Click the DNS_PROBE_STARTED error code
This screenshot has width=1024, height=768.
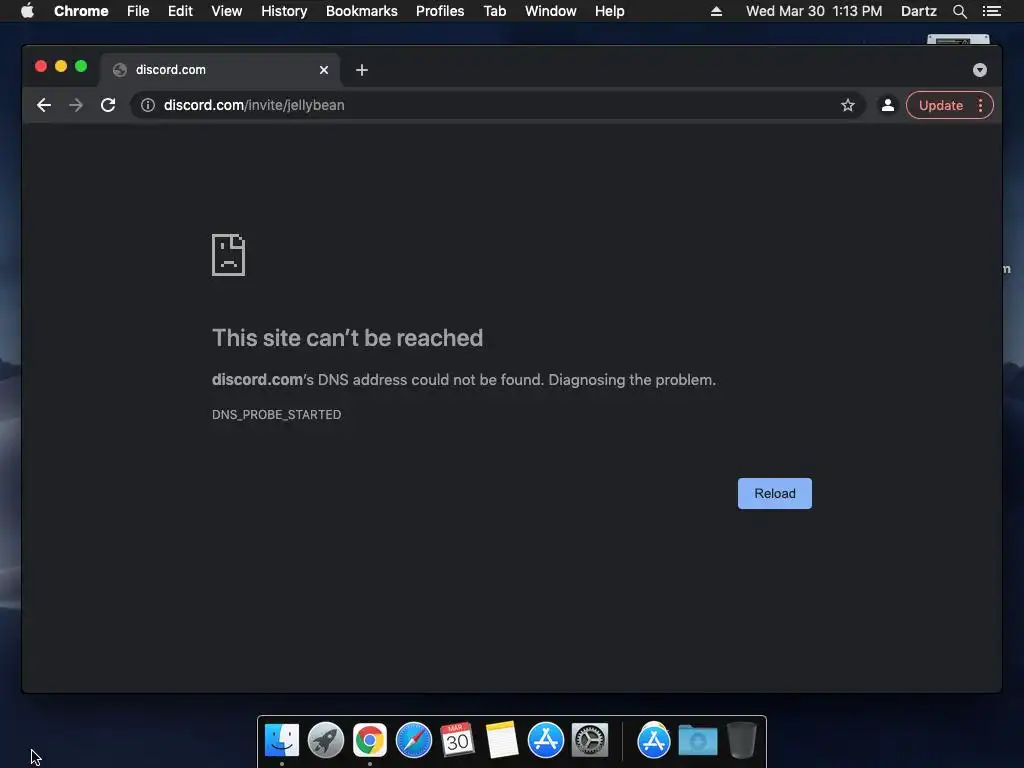click(276, 415)
